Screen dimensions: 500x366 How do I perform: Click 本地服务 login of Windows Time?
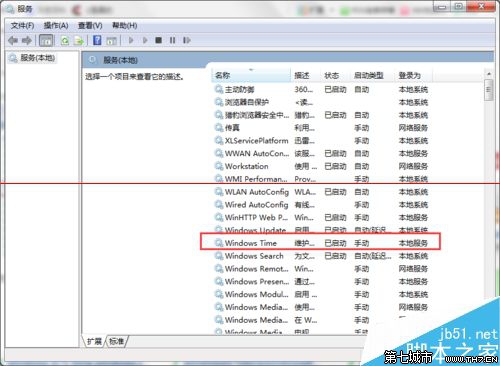[413, 243]
